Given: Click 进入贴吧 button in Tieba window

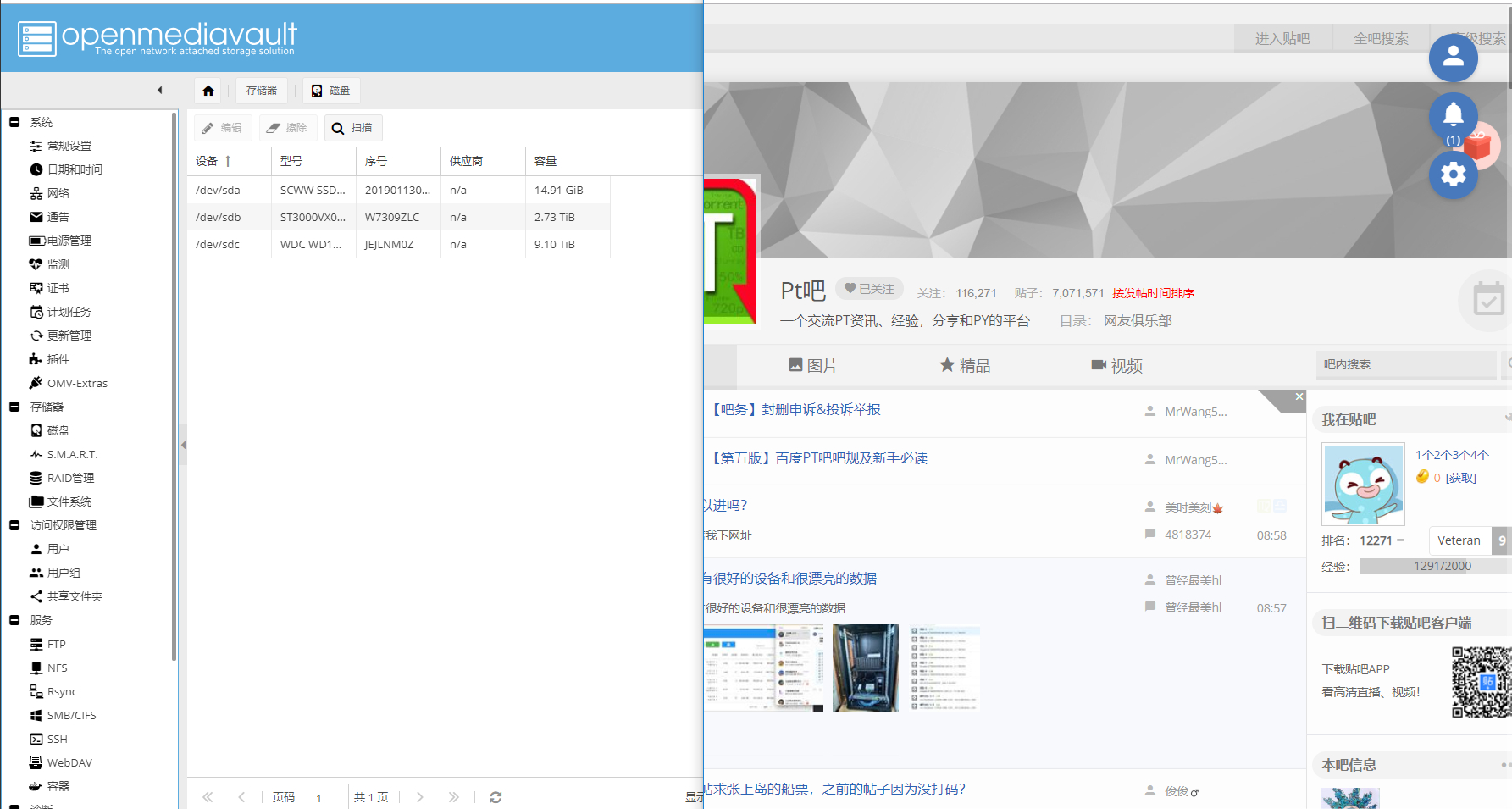Looking at the screenshot, I should 1282,38.
